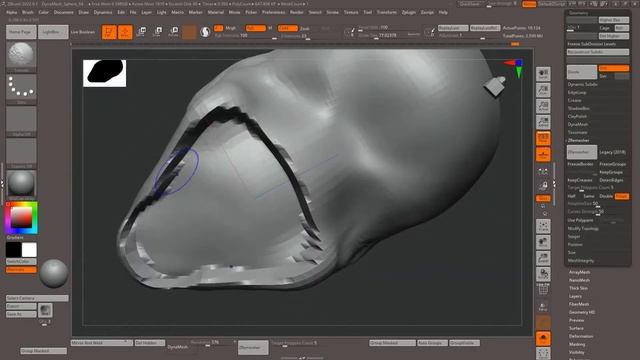Click the lock icon on right shelf
This screenshot has width=640, height=360.
click(x=543, y=186)
